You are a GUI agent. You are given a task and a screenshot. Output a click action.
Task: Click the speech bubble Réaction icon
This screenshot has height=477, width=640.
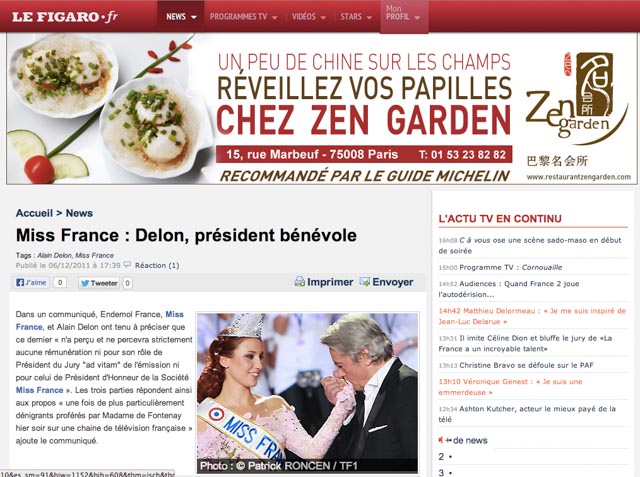click(x=127, y=265)
